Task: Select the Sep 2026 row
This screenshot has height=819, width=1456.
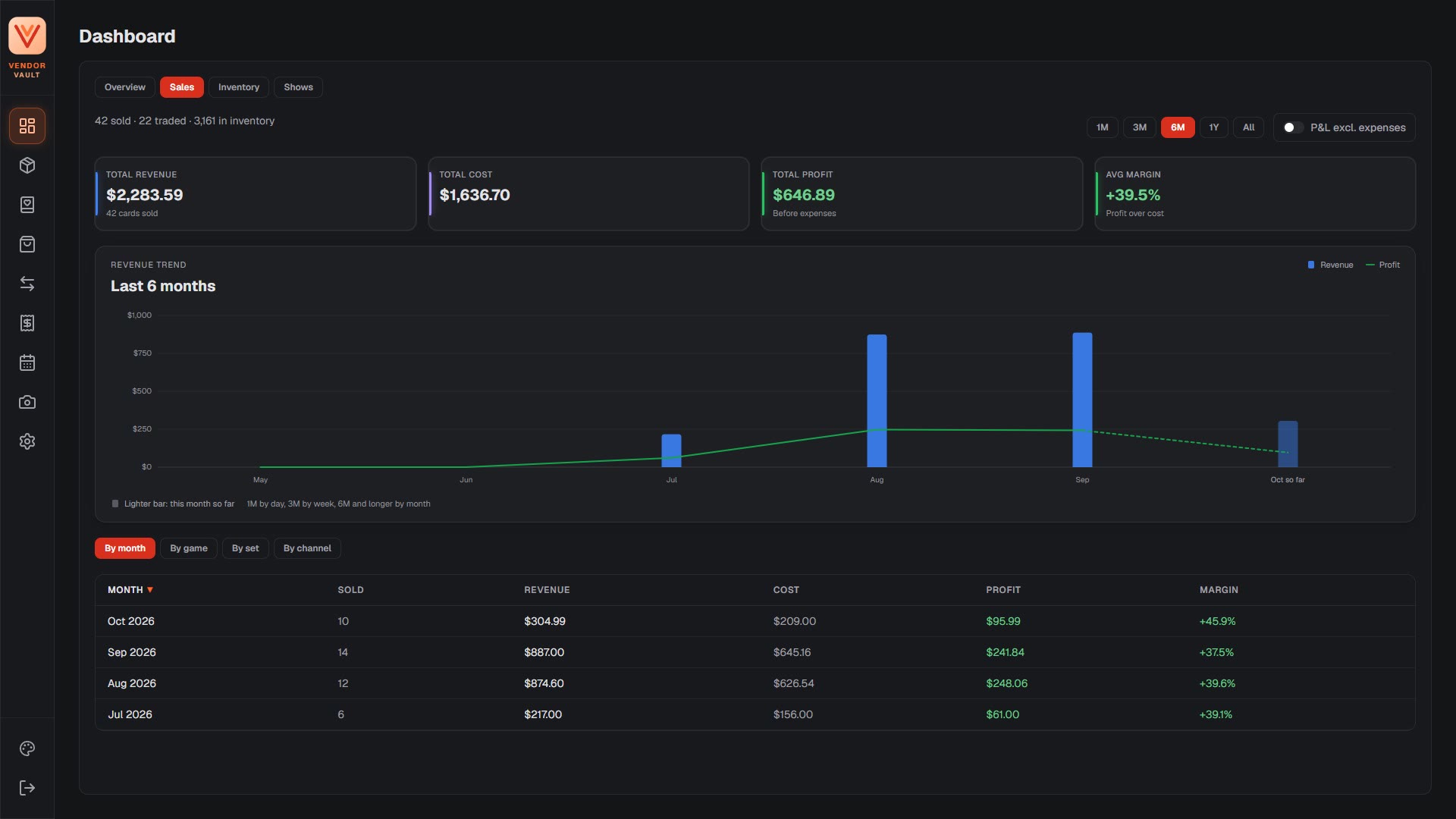Action: pos(755,652)
